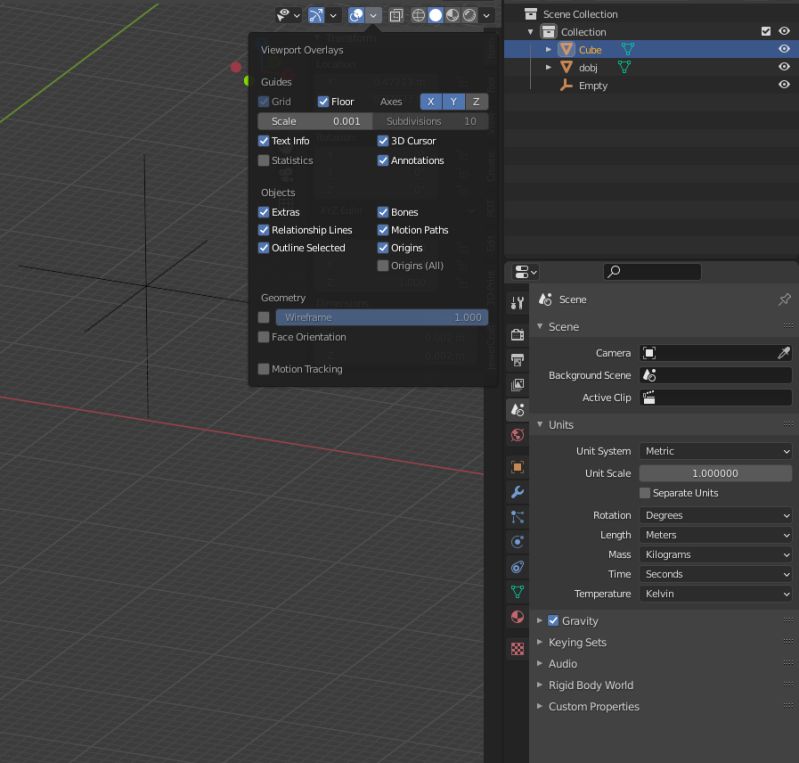Screen dimensions: 799x763
Task: Hide the Cube object in viewport
Action: (784, 49)
